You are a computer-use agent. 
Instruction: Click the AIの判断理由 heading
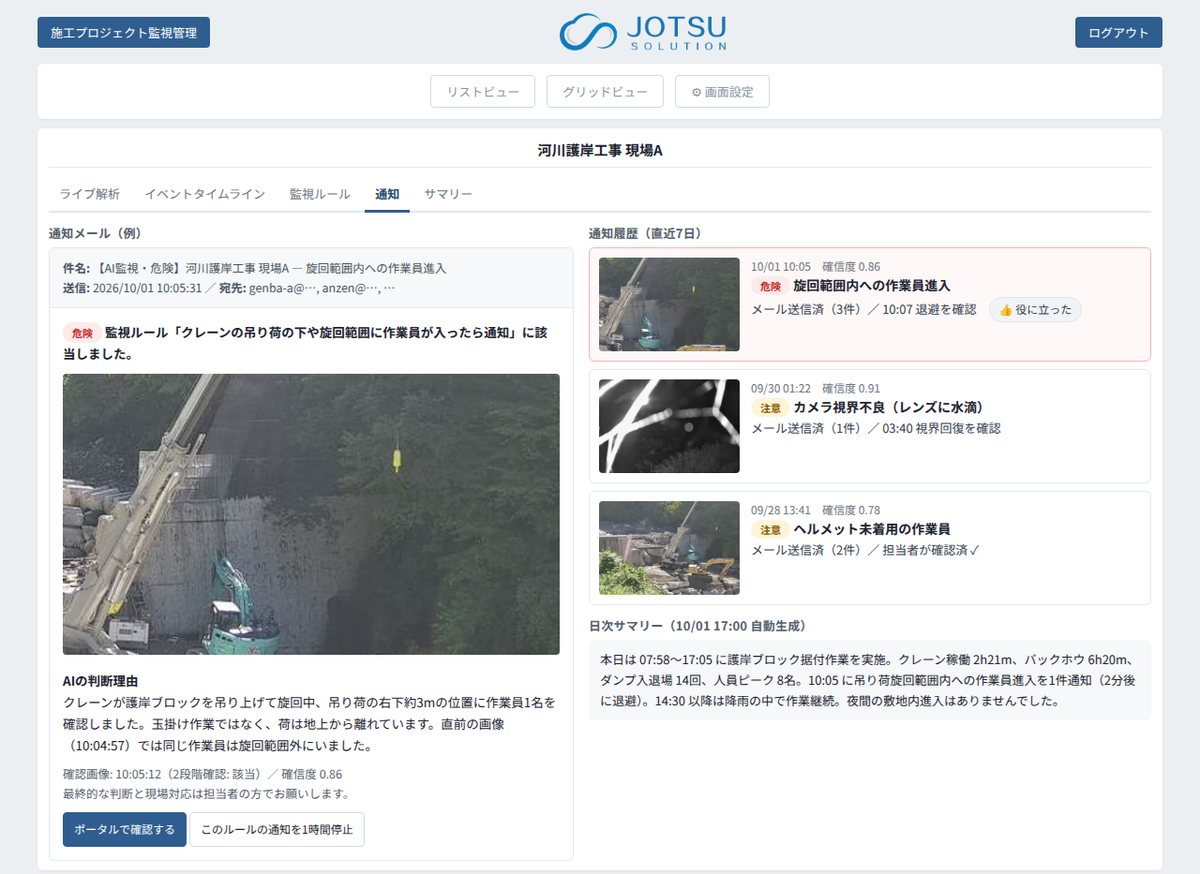(100, 681)
